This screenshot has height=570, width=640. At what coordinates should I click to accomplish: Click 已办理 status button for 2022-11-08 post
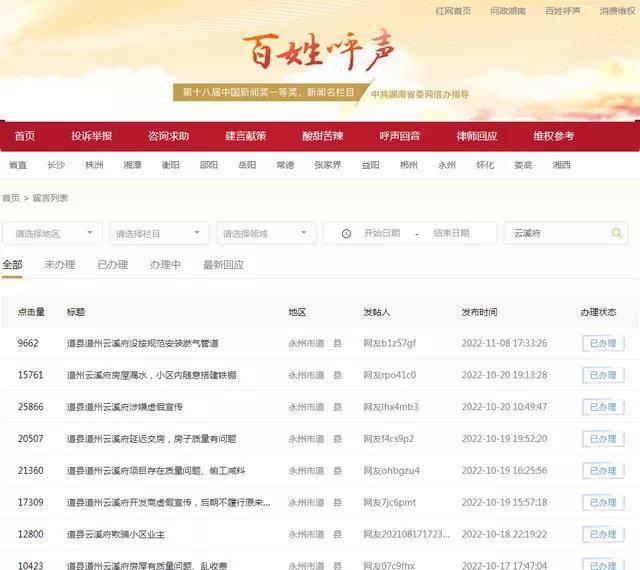(603, 343)
